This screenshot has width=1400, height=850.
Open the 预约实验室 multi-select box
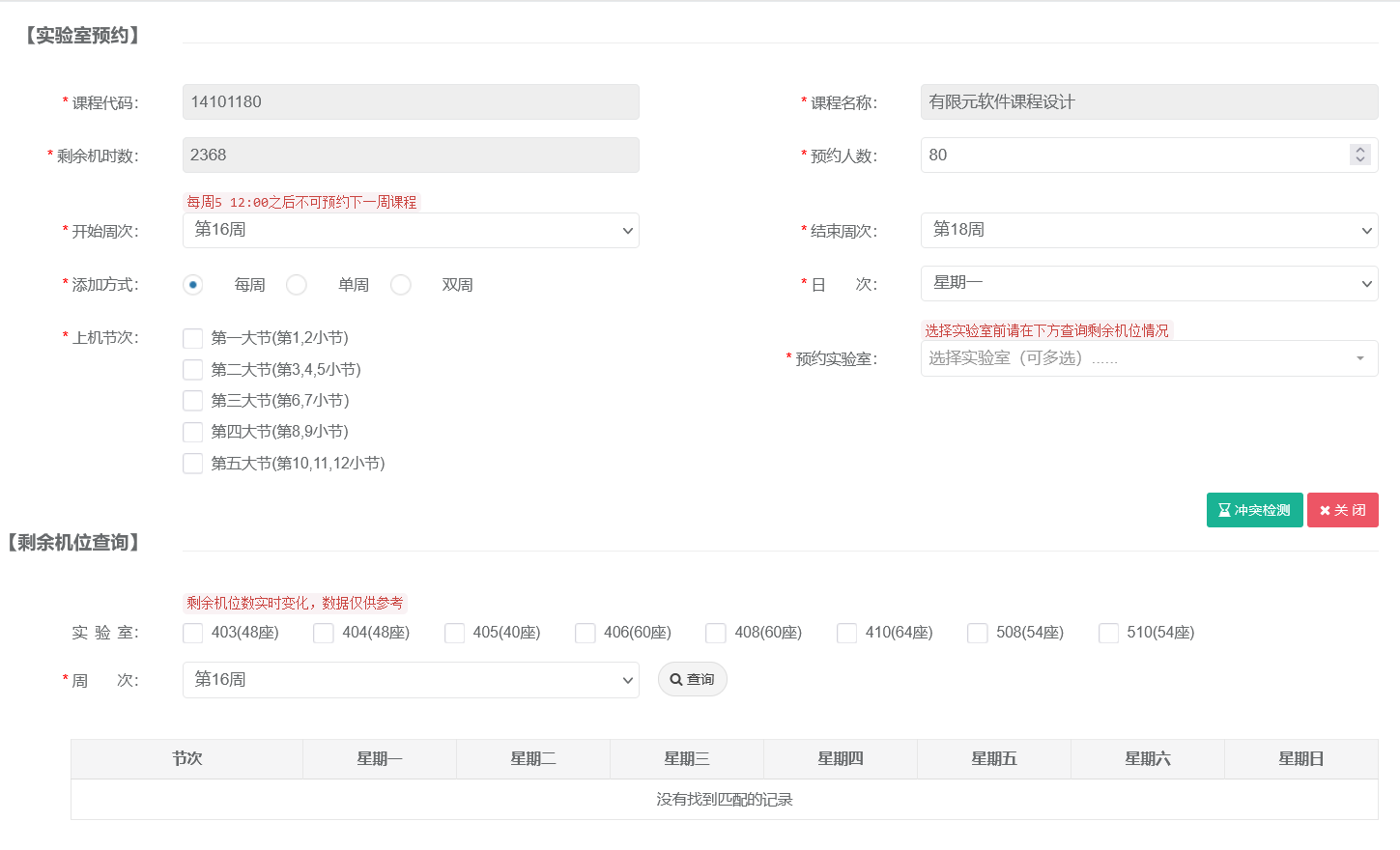[1149, 358]
